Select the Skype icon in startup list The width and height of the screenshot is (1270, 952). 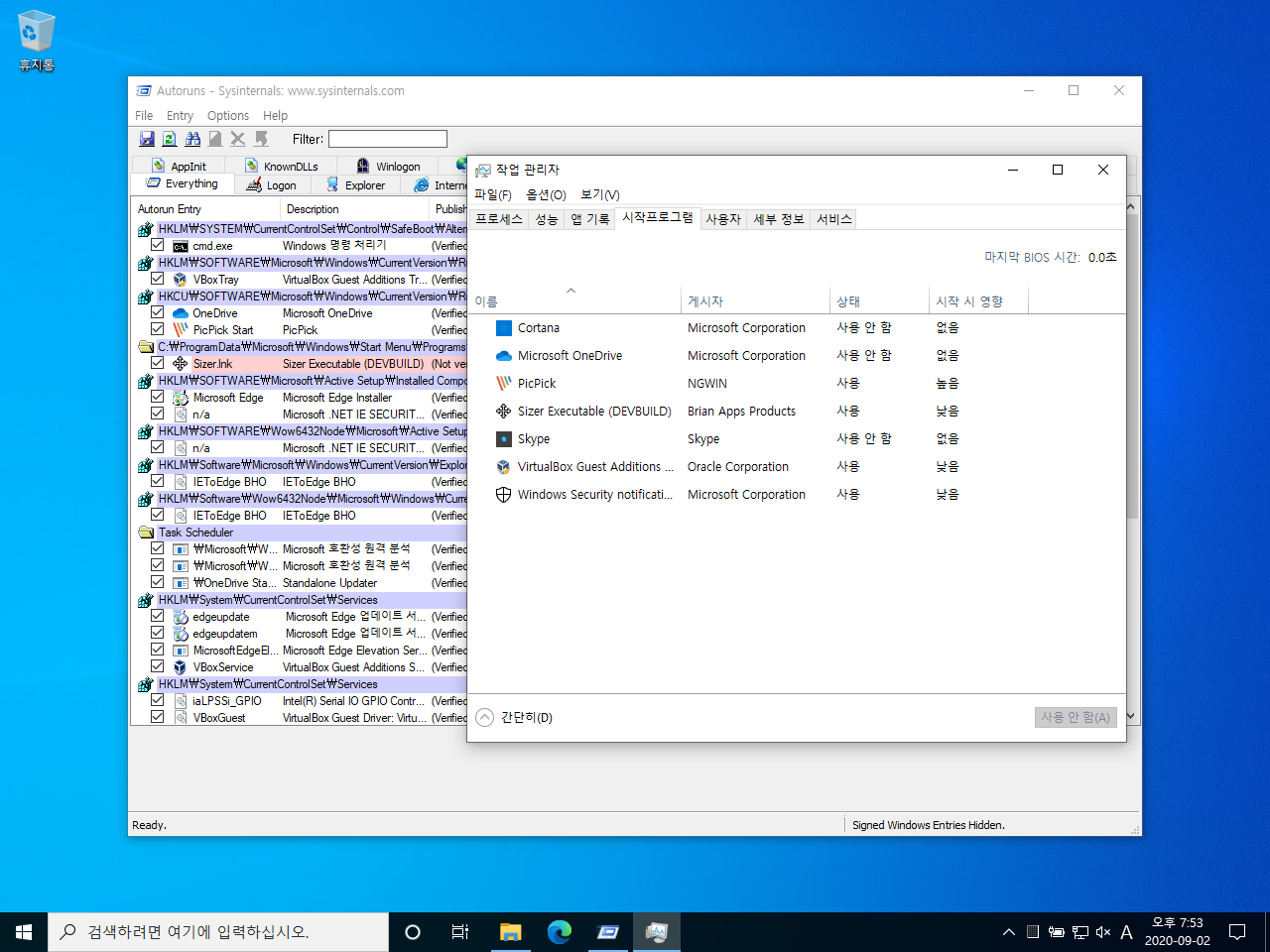(x=504, y=439)
